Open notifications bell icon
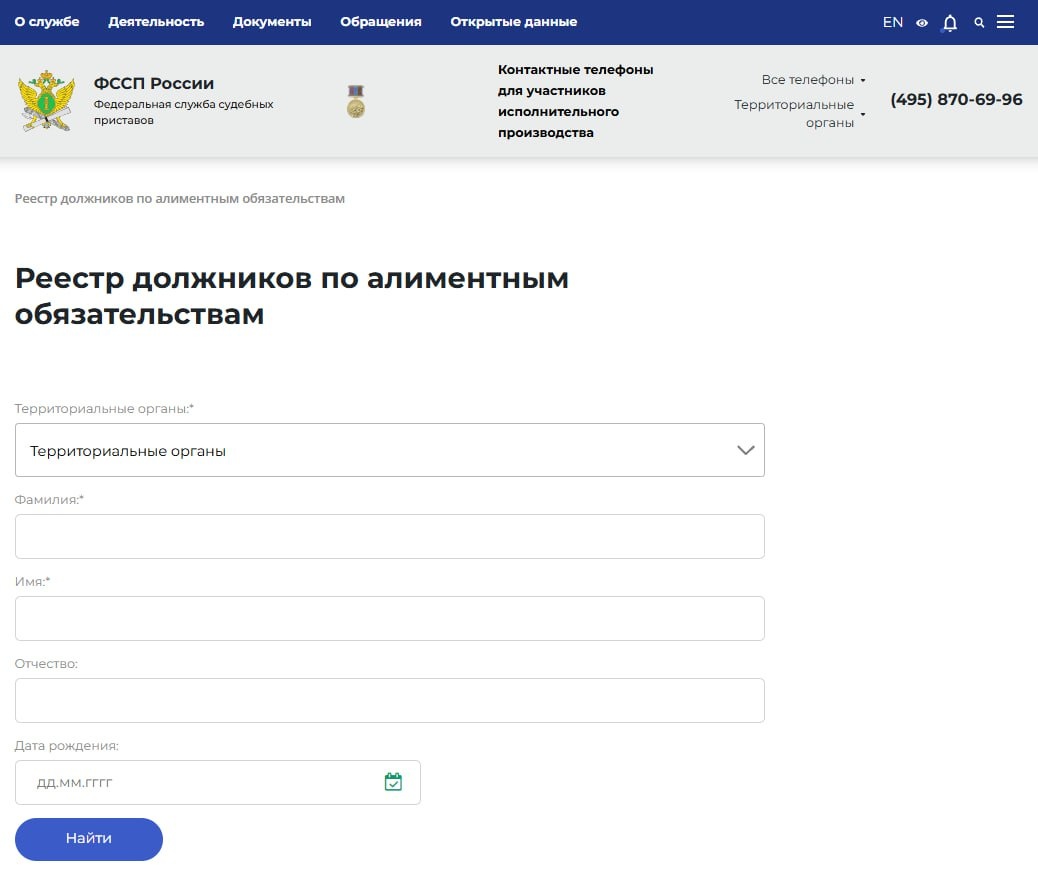This screenshot has height=879, width=1038. pos(950,23)
